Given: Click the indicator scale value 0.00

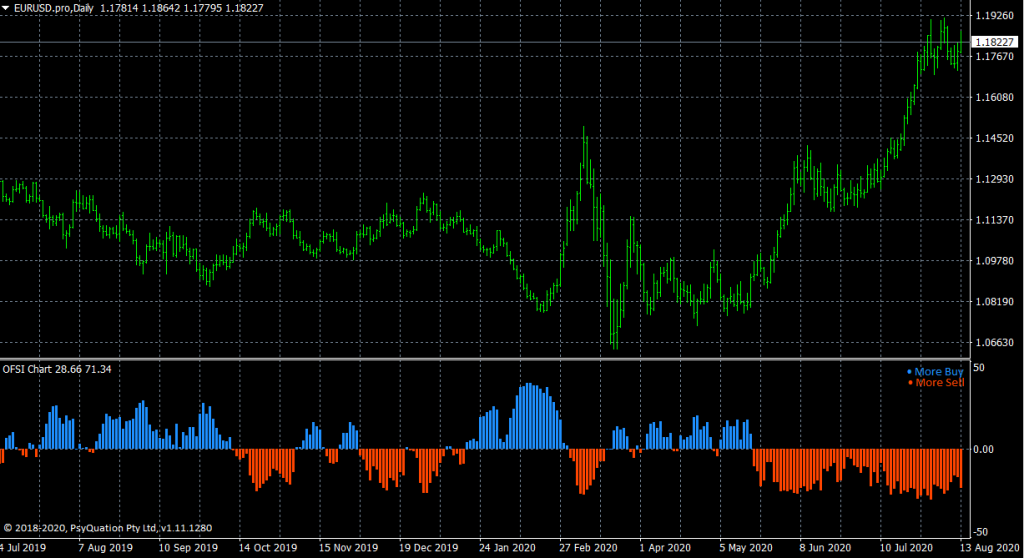Looking at the screenshot, I should [984, 450].
